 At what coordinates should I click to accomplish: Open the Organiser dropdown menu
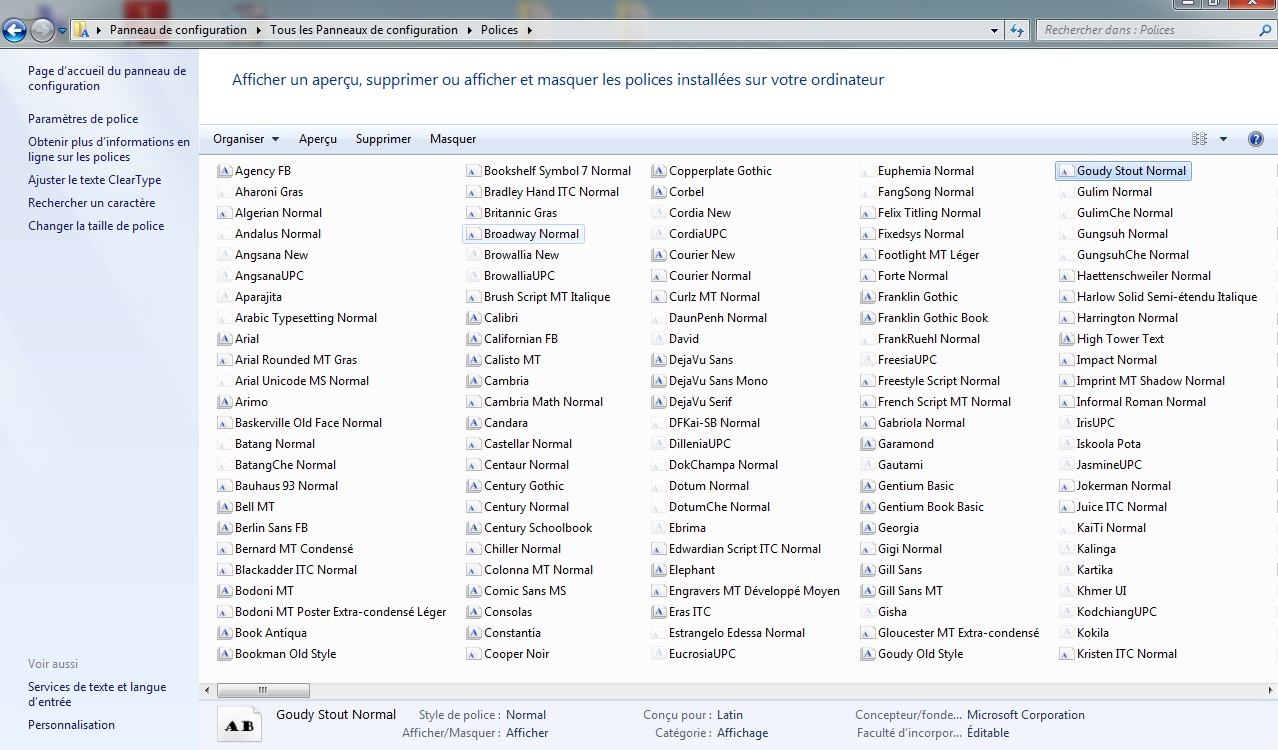point(246,139)
